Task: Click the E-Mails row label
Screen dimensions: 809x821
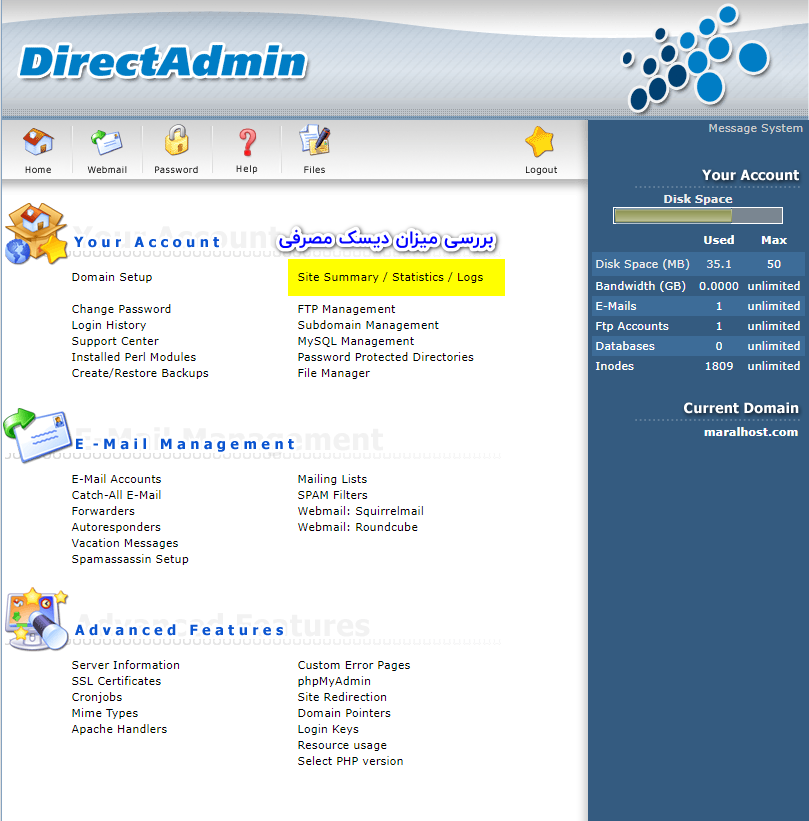Action: (x=616, y=306)
